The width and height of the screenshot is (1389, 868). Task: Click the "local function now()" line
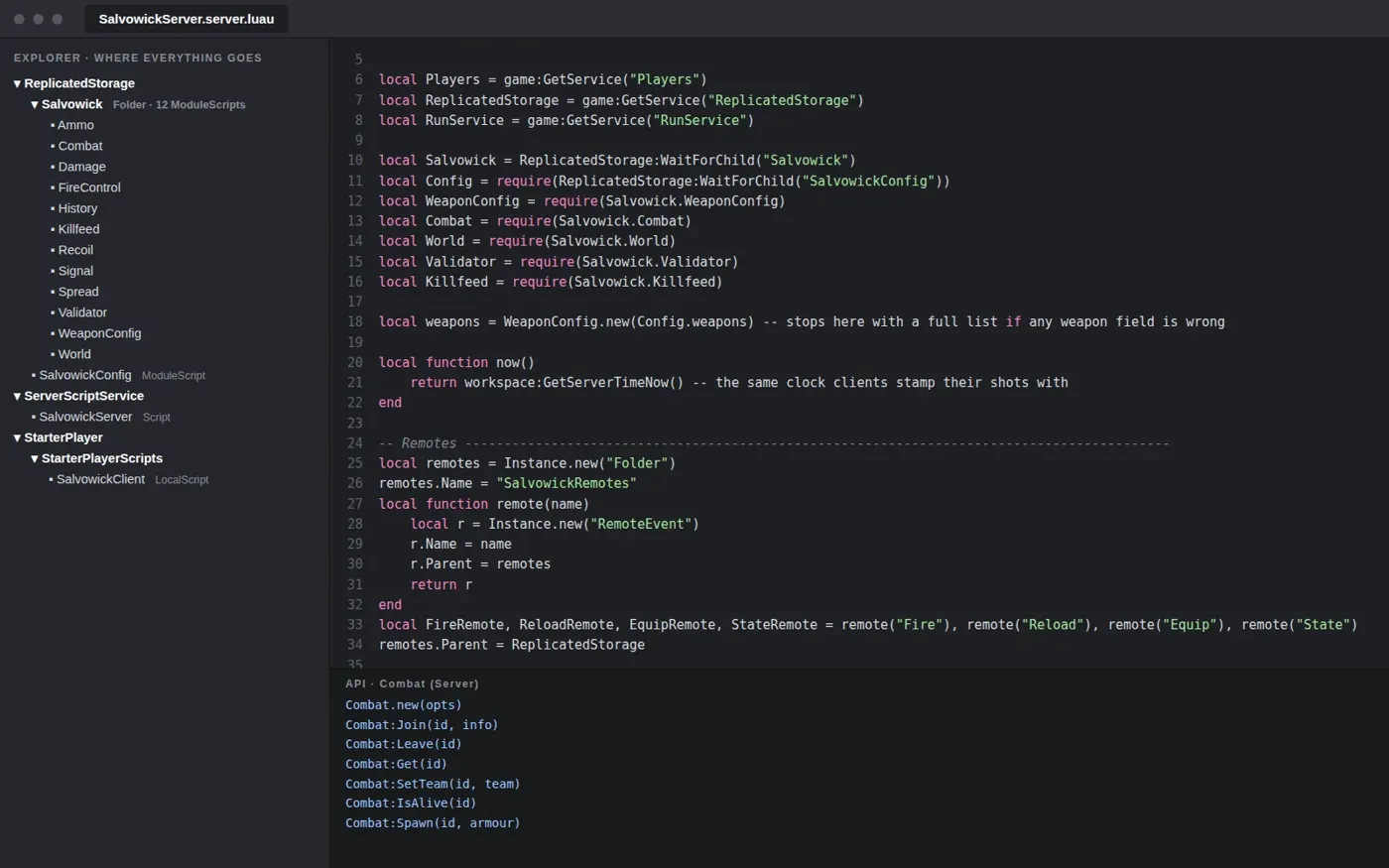456,362
